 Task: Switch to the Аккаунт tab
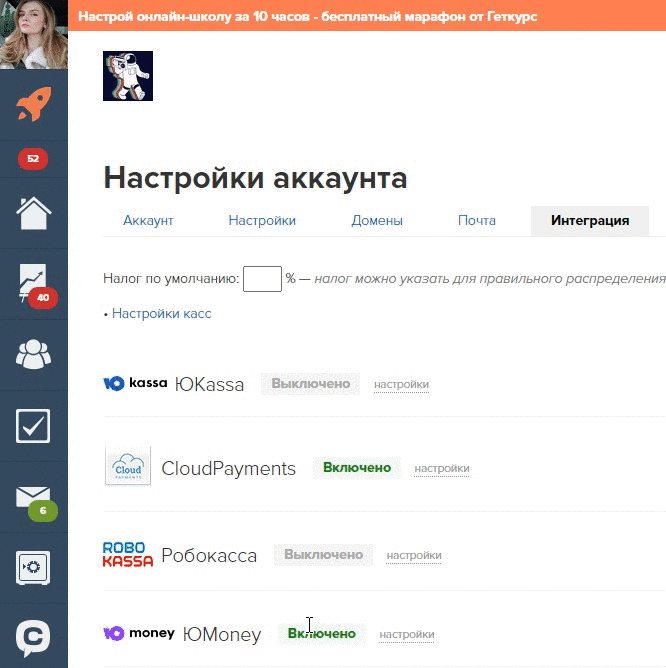pos(148,221)
